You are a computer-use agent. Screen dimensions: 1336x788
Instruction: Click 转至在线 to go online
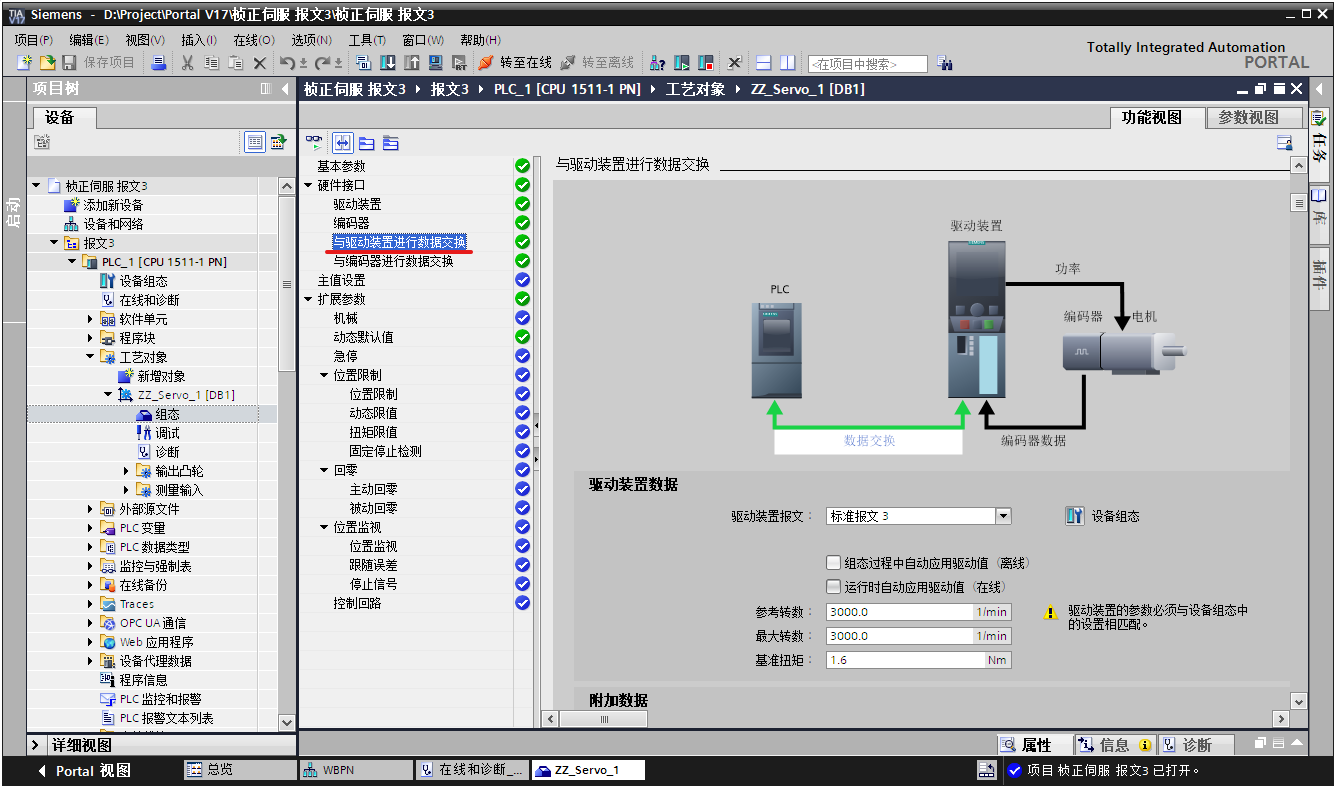coord(515,63)
